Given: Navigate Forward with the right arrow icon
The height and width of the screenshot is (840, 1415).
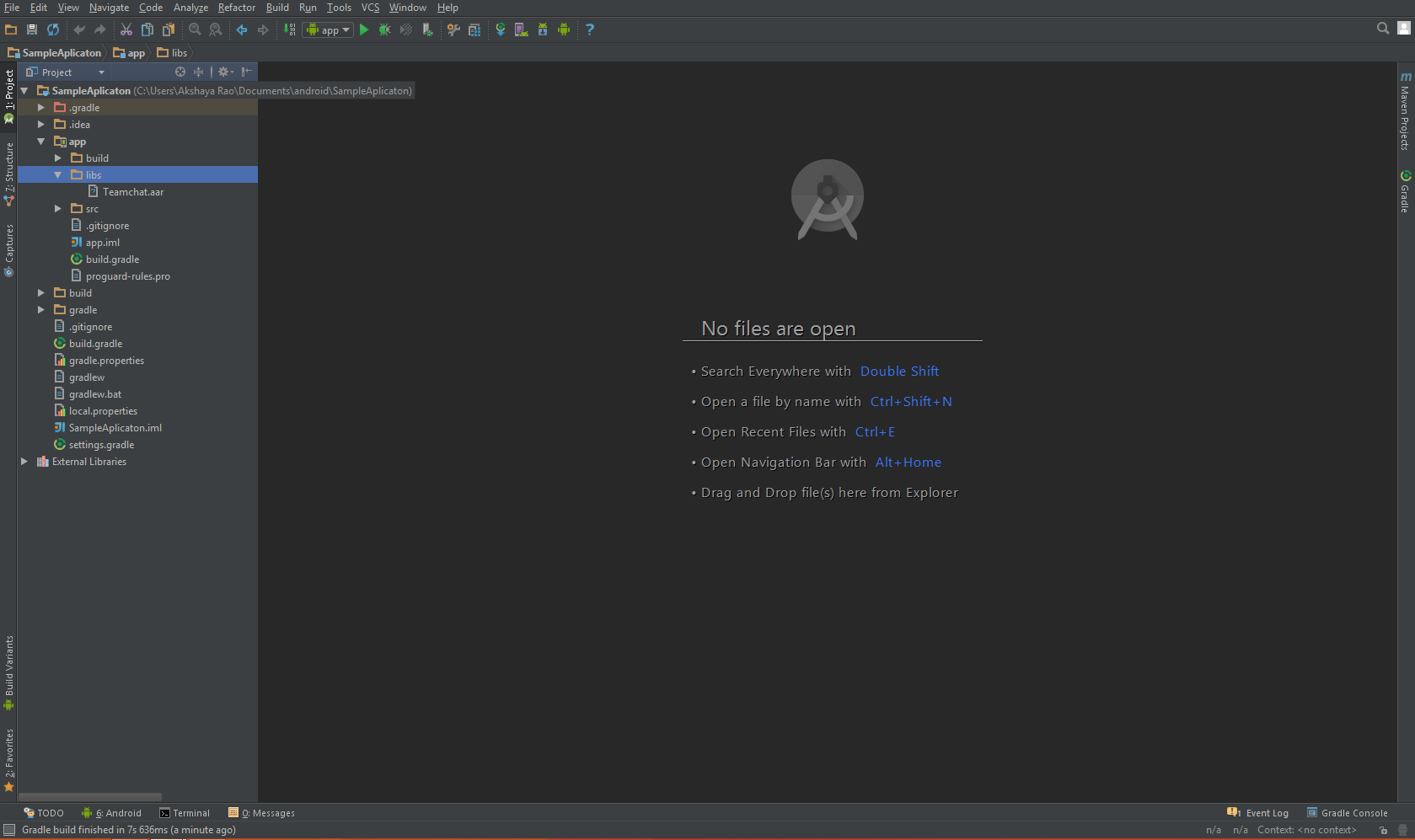Looking at the screenshot, I should (263, 29).
